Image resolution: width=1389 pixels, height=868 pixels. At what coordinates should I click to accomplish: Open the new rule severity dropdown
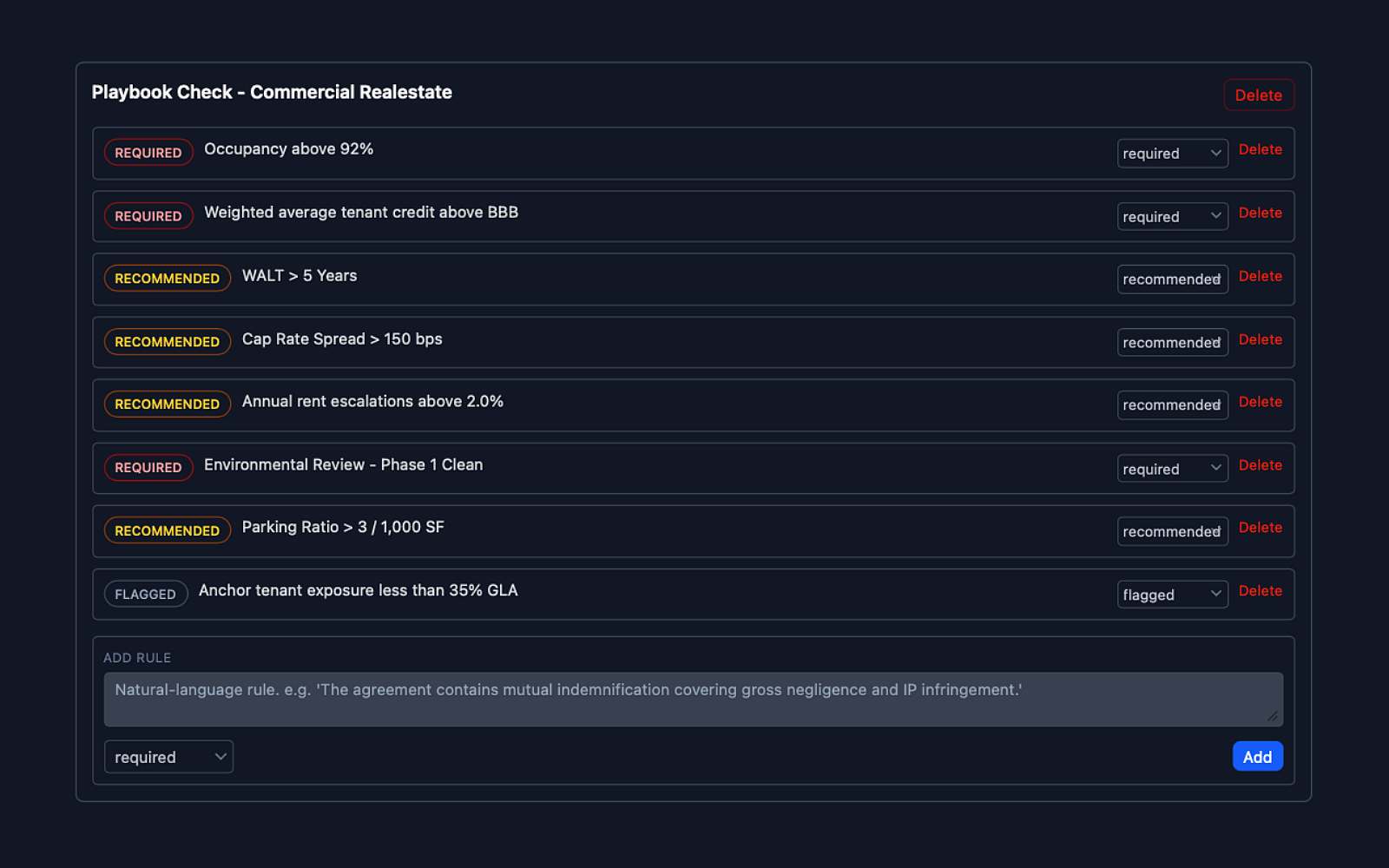[x=168, y=757]
